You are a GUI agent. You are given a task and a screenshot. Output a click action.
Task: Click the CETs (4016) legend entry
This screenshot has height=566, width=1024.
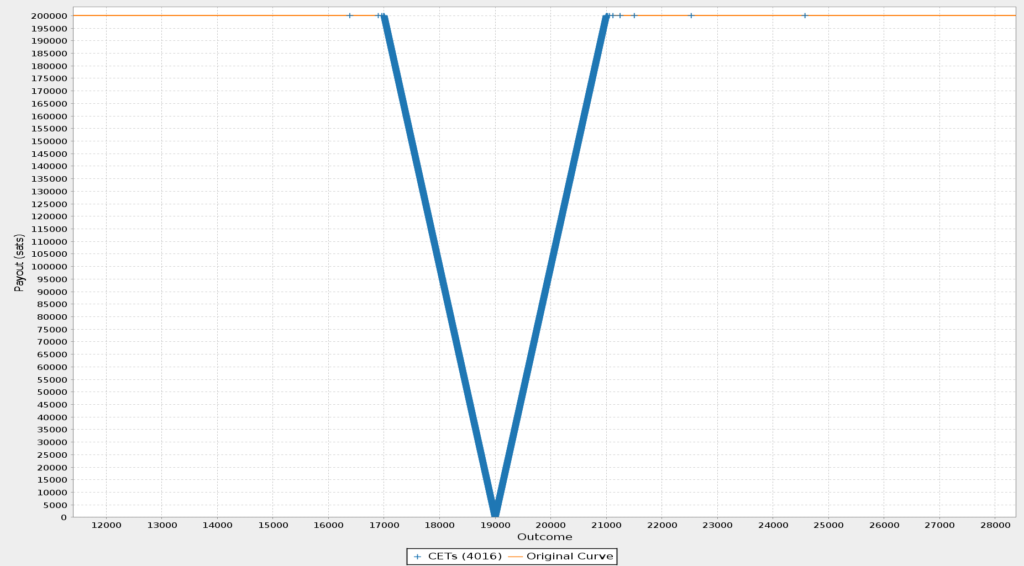pyautogui.click(x=457, y=556)
